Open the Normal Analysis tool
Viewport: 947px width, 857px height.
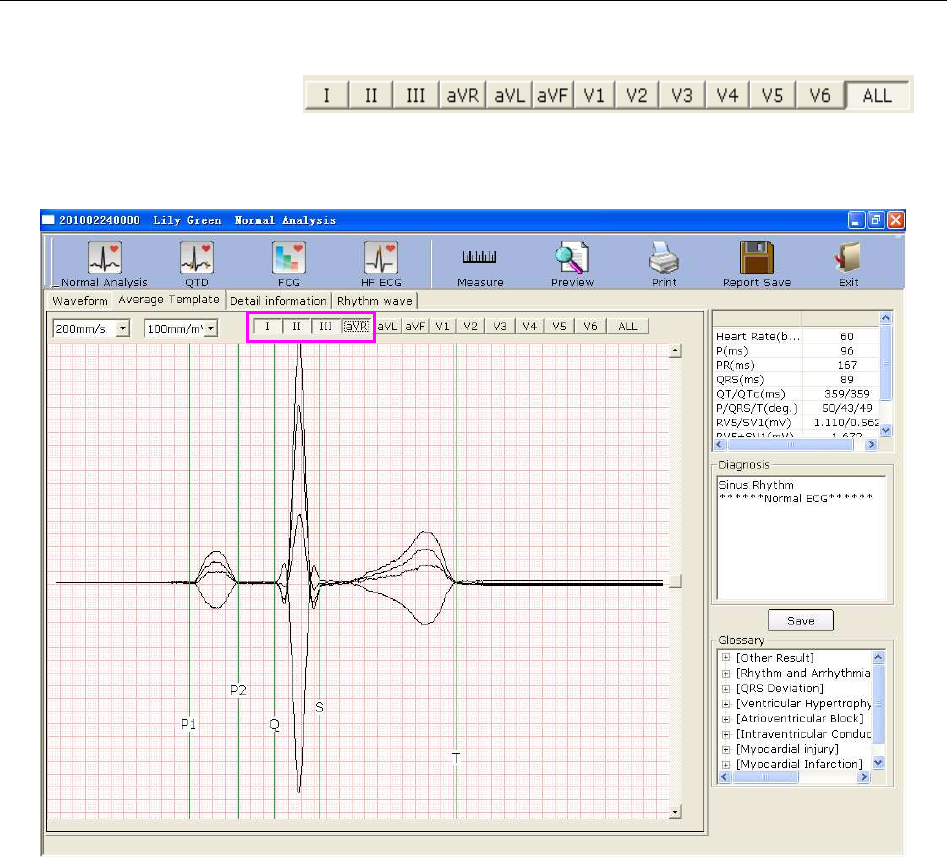(x=104, y=264)
